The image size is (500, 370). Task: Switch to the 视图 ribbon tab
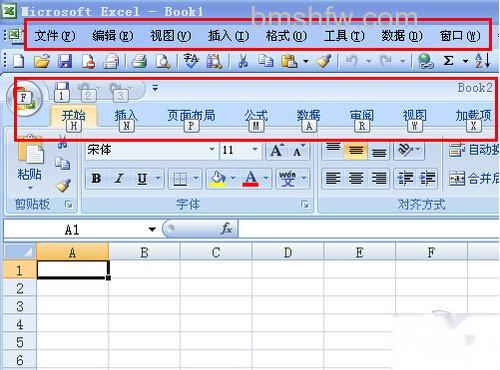414,116
